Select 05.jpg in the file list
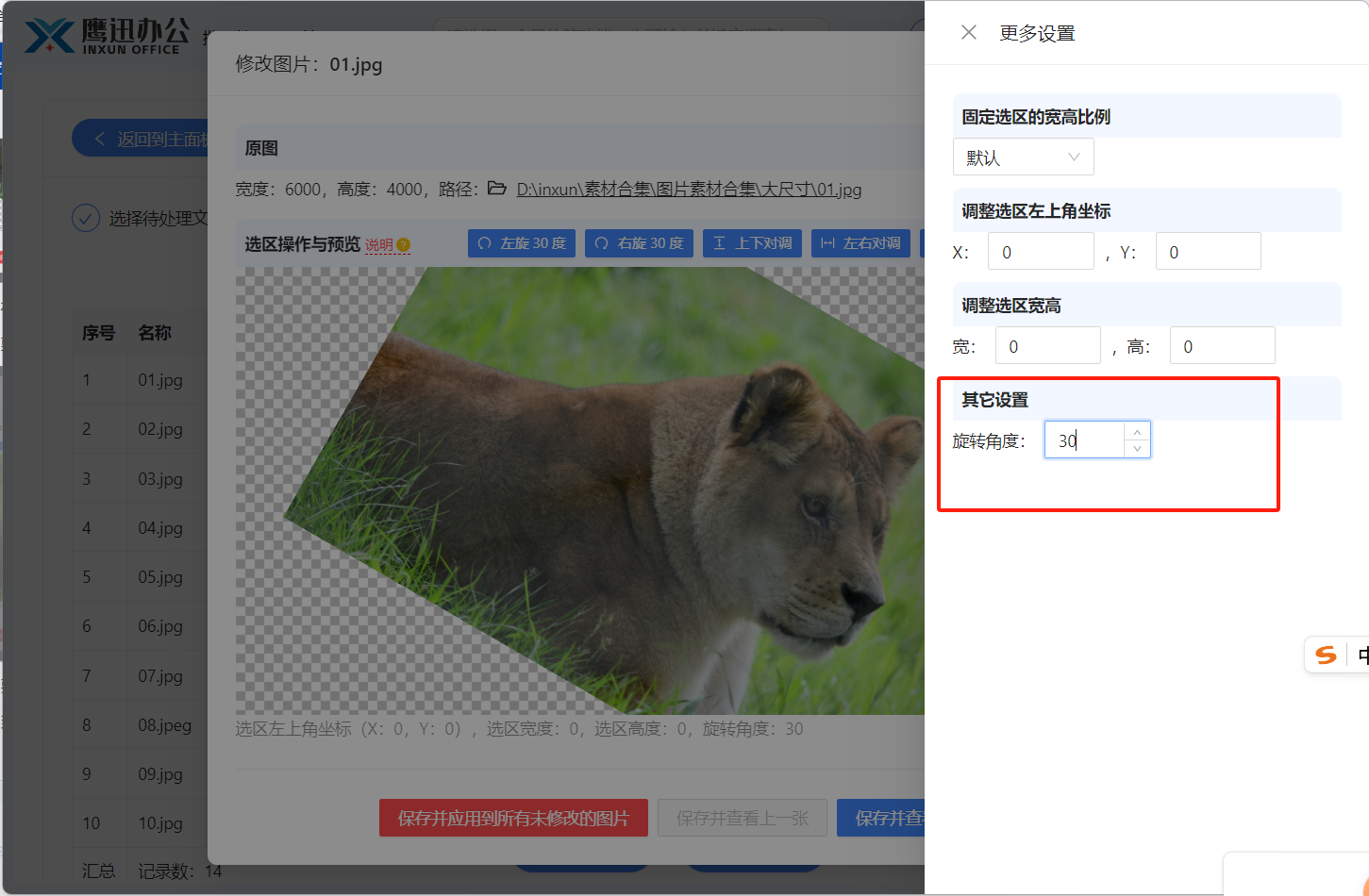This screenshot has height=896, width=1369. click(160, 577)
